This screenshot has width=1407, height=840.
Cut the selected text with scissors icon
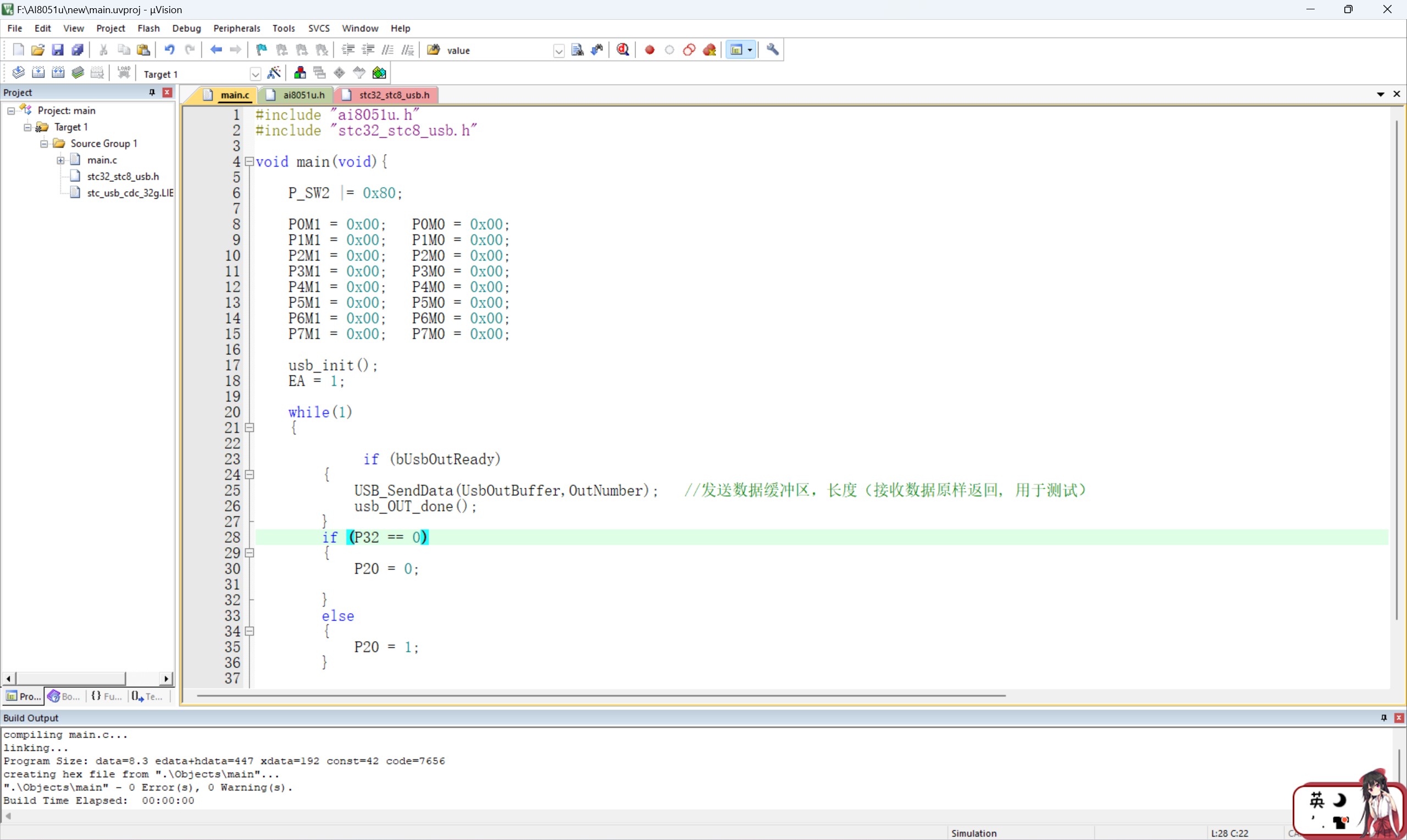(103, 50)
